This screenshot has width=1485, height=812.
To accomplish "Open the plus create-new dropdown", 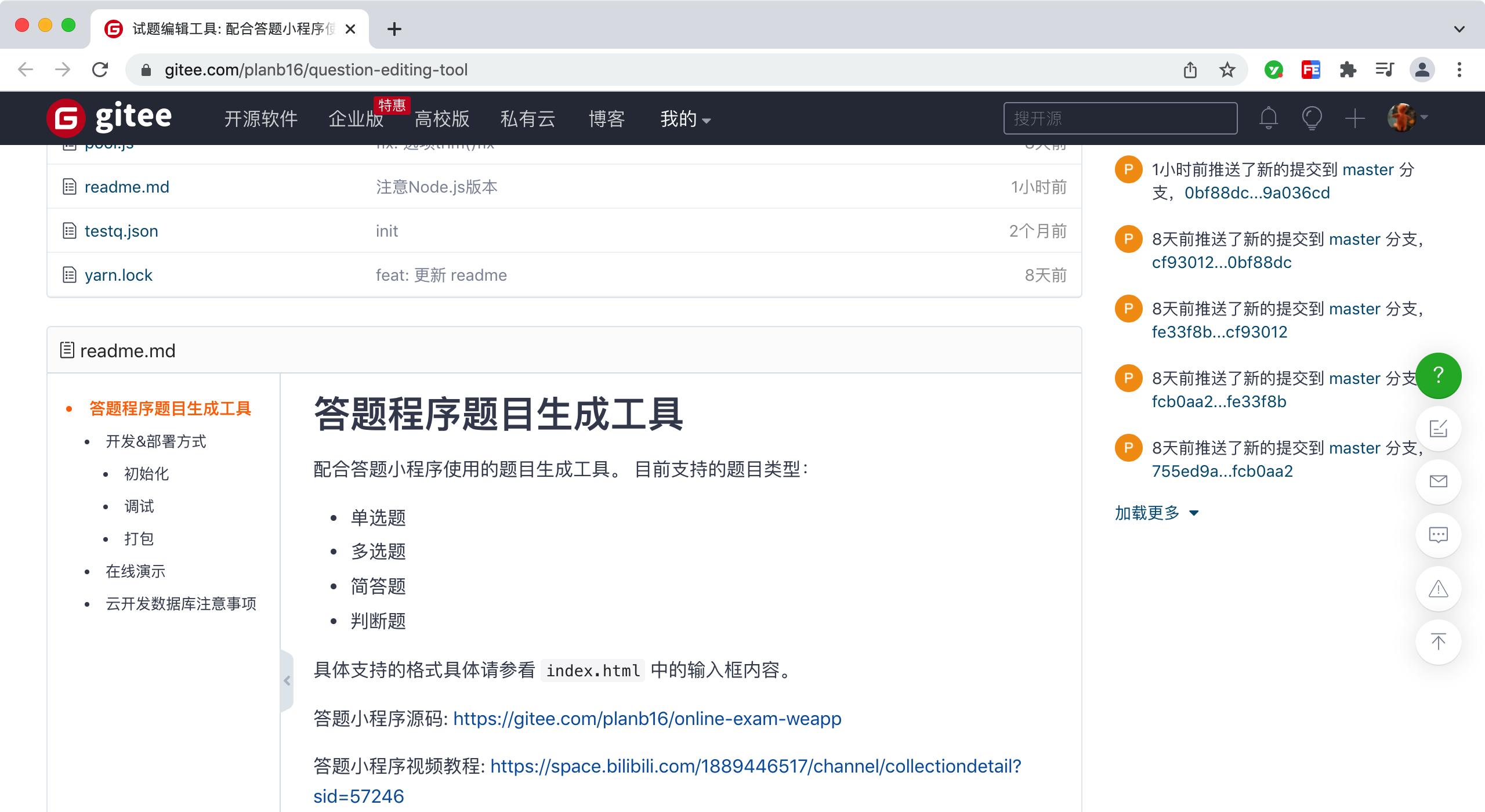I will [1355, 118].
